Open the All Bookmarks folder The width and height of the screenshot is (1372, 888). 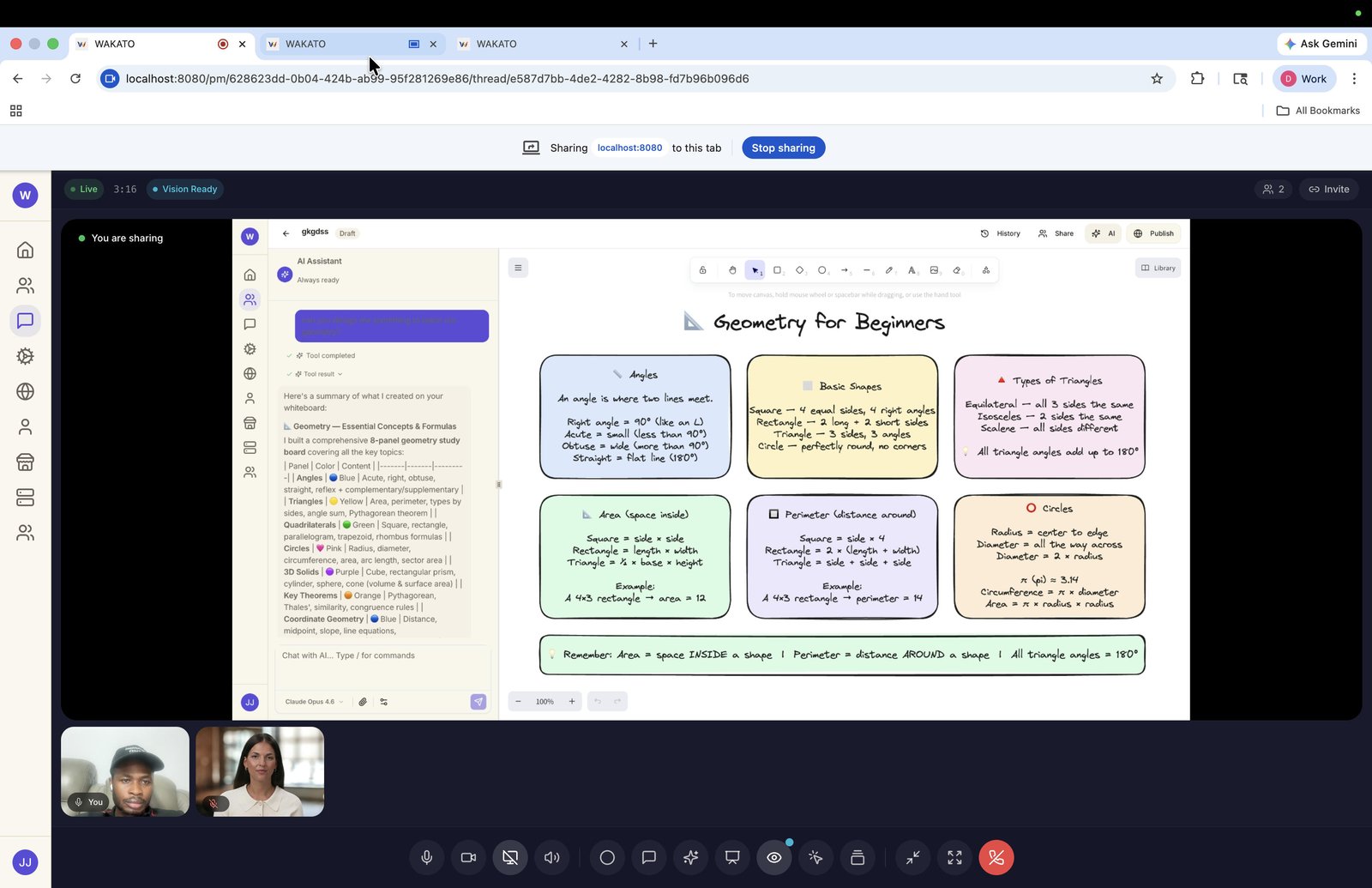[1318, 111]
